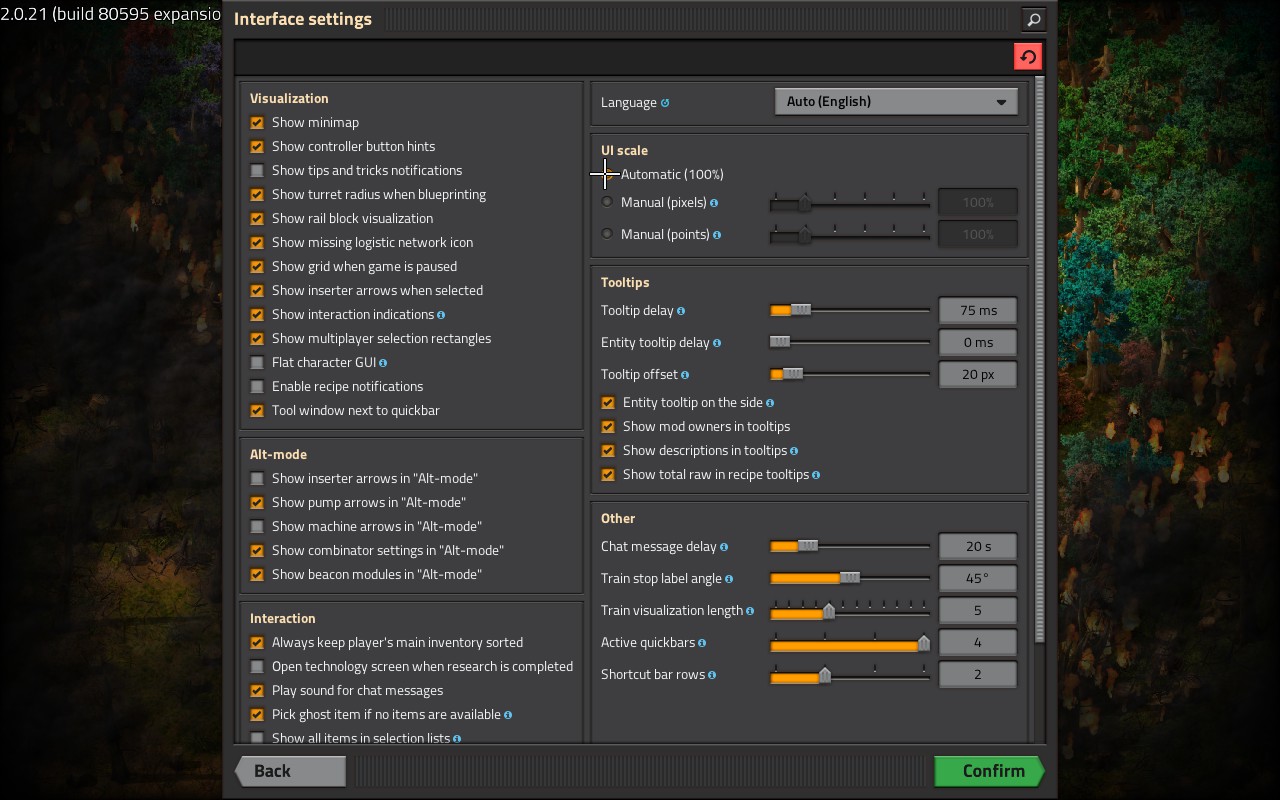Select Manual (points) UI scale radio button
The width and height of the screenshot is (1280, 800).
(x=607, y=234)
